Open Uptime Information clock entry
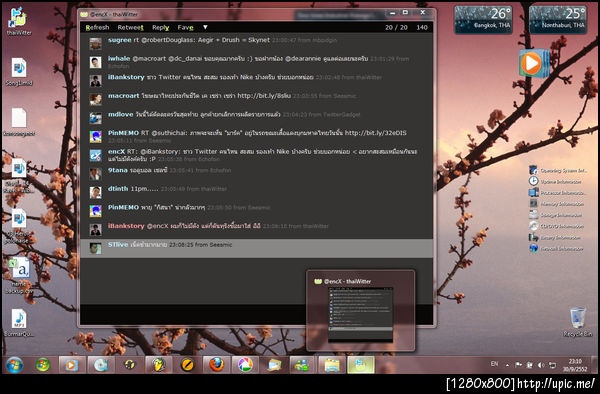Image resolution: width=600 pixels, height=394 pixels. (555, 181)
